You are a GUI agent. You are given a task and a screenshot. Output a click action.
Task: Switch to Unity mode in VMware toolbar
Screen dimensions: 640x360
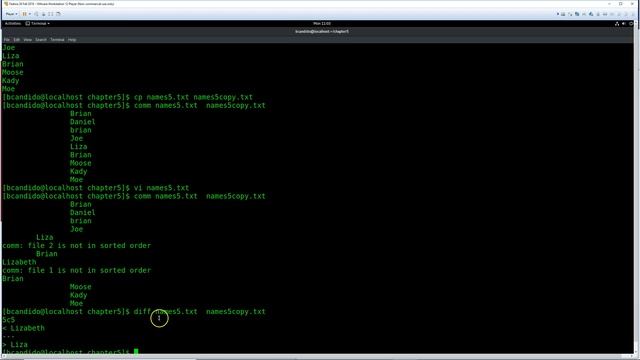[x=58, y=14]
